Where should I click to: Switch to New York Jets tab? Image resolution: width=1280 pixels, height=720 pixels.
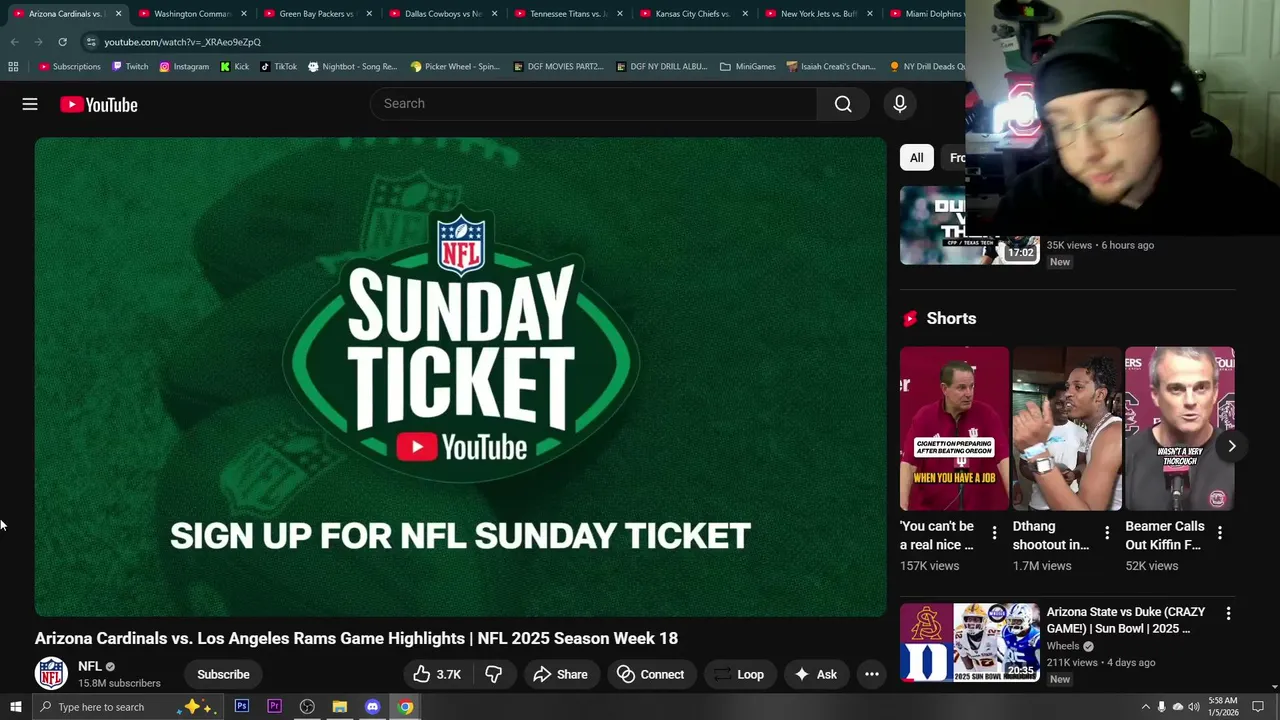coord(817,14)
